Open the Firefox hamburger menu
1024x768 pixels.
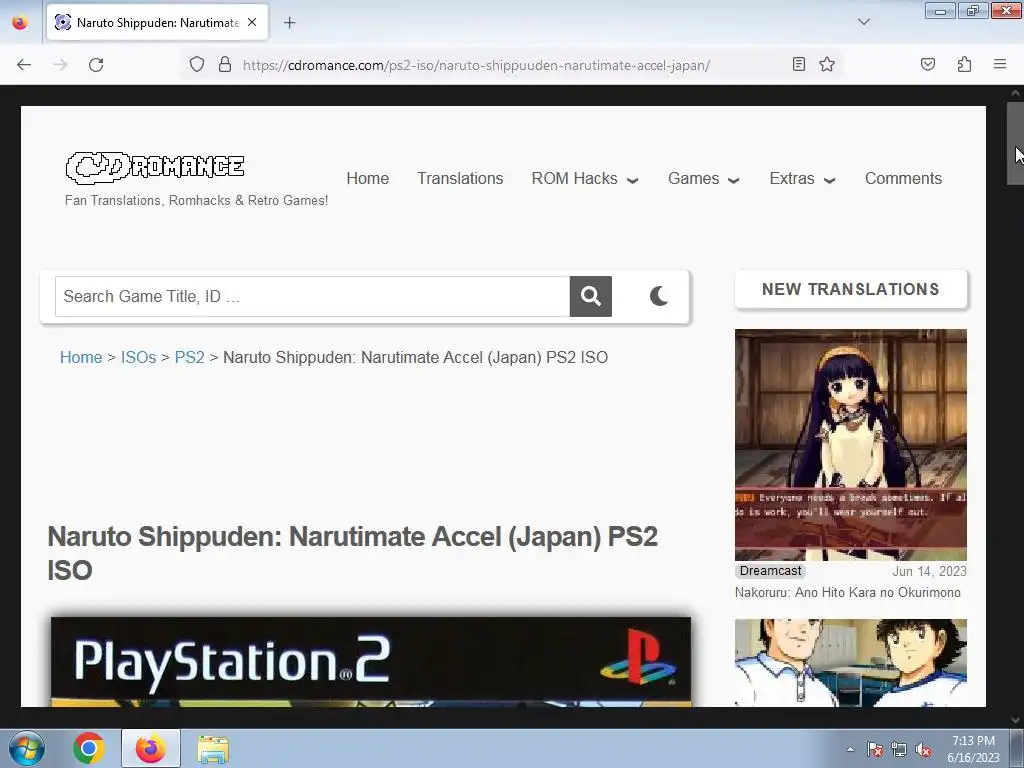point(1000,64)
